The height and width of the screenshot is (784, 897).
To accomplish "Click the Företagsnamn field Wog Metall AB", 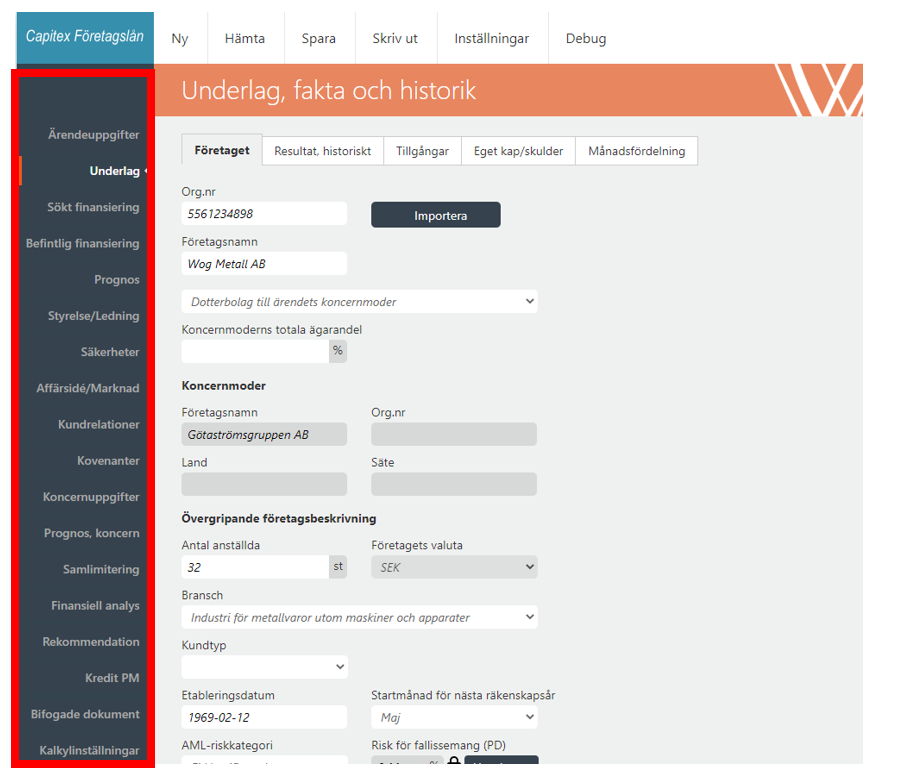I will (264, 264).
